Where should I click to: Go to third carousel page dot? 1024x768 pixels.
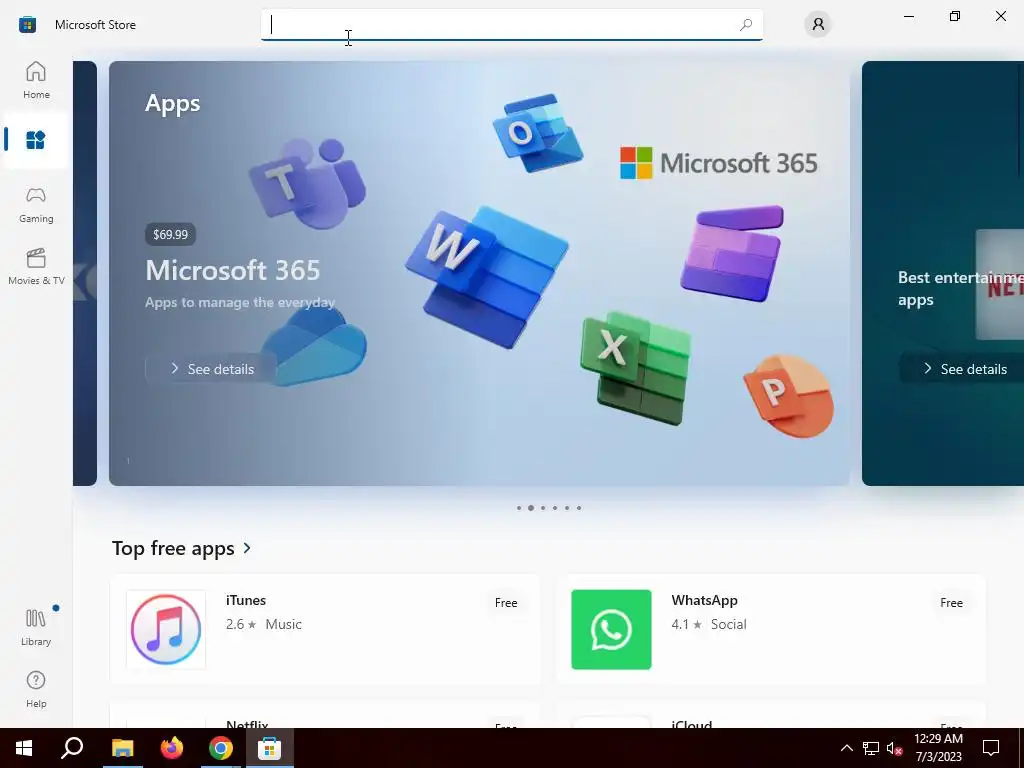tap(543, 507)
